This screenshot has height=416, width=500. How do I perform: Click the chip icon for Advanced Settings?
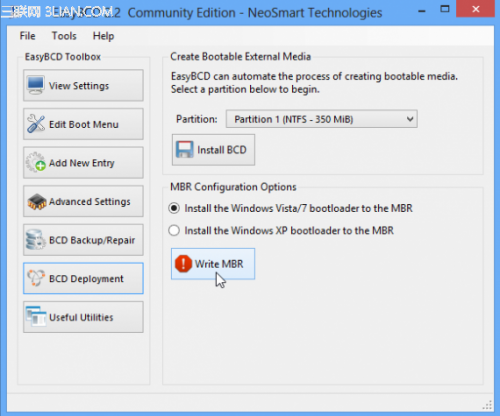click(37, 202)
